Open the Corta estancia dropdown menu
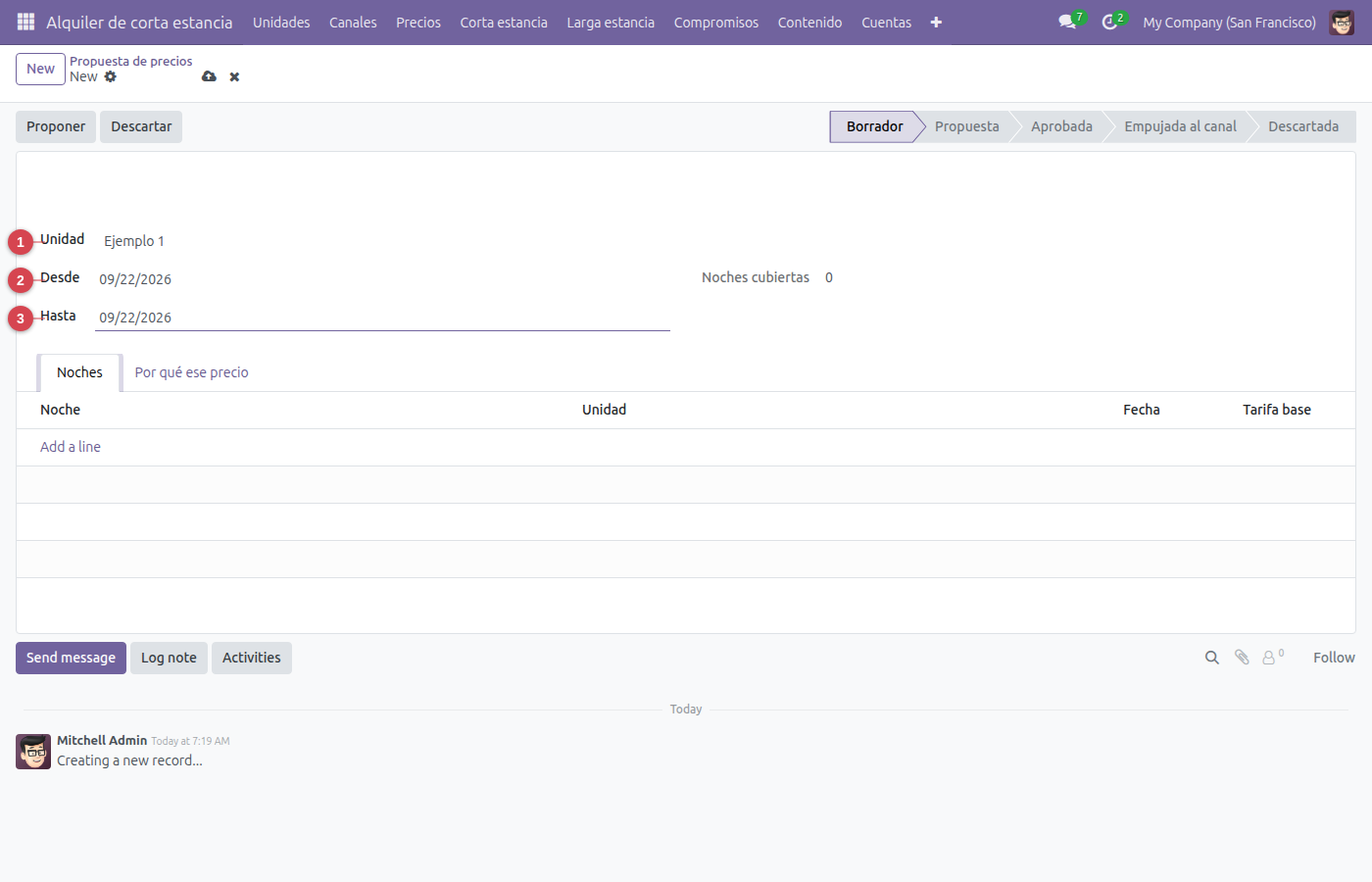Viewport: 1372px width, 882px height. click(504, 22)
